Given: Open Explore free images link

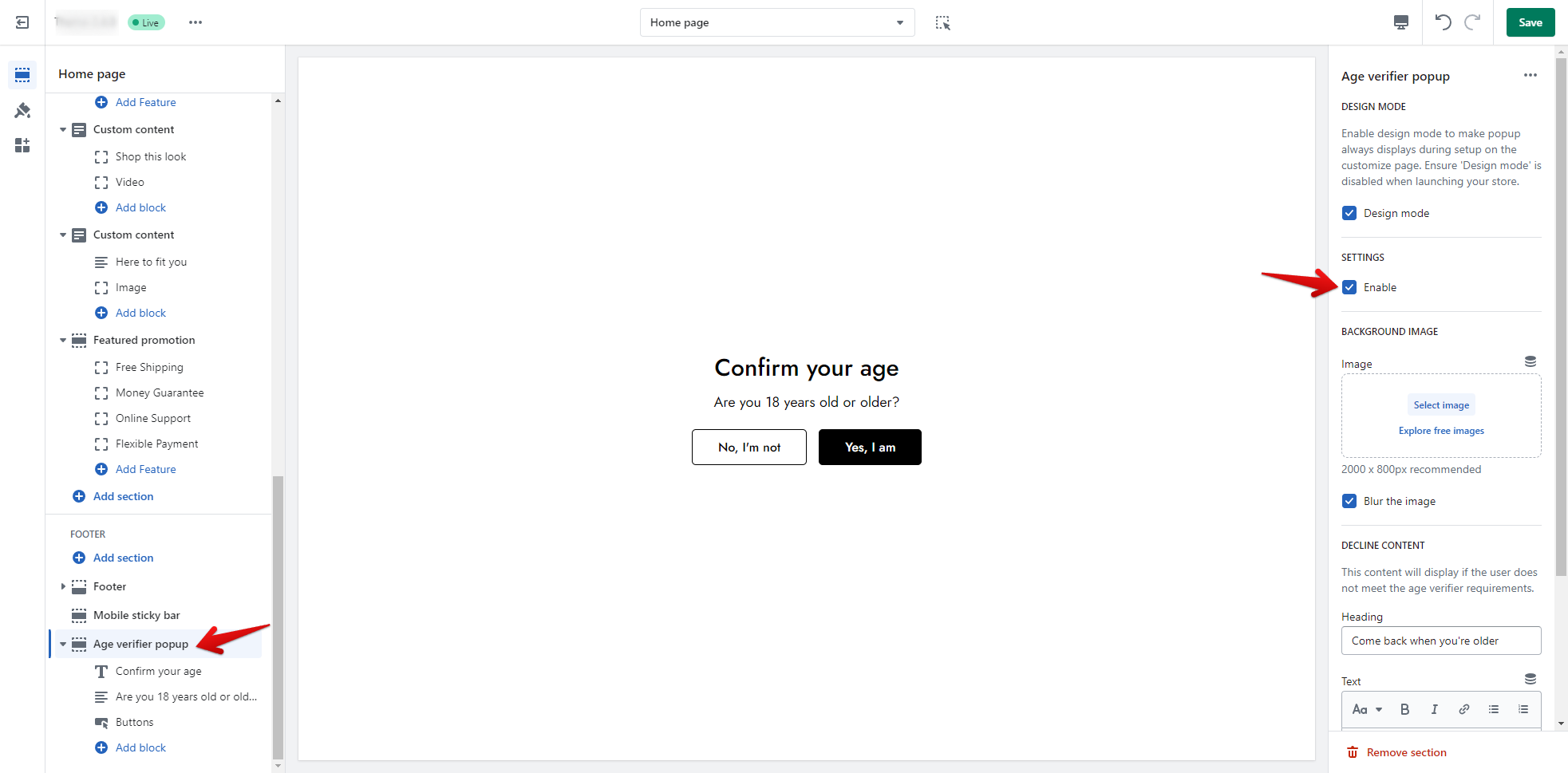Looking at the screenshot, I should coord(1441,431).
